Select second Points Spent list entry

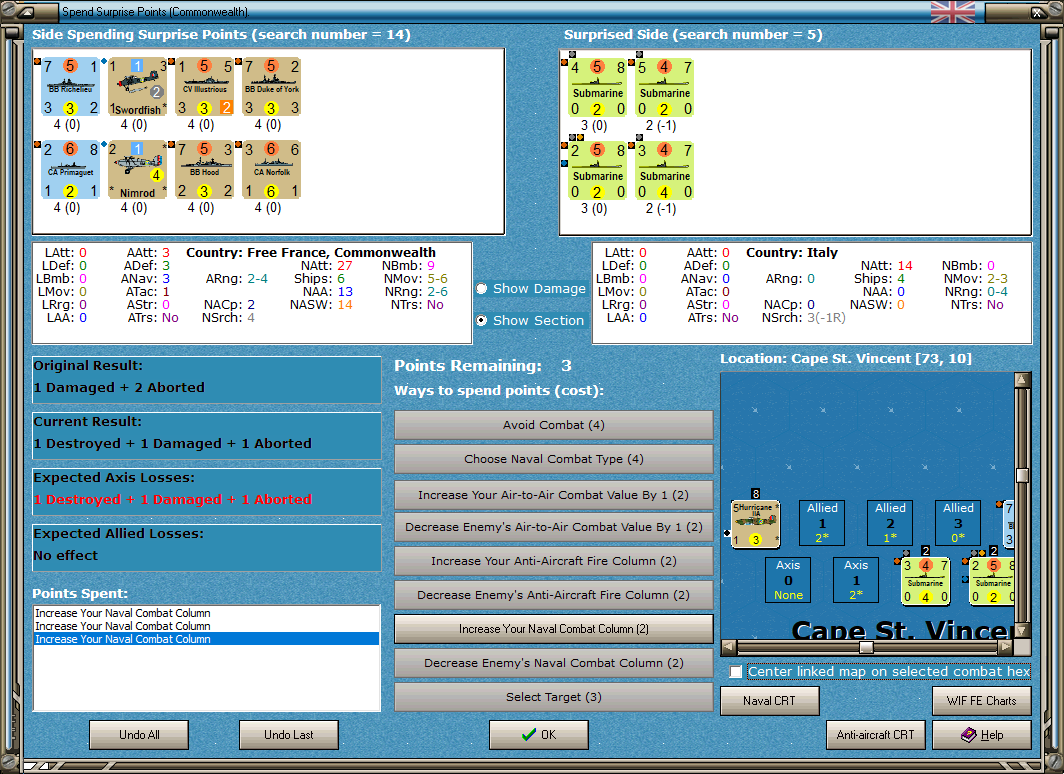tap(206, 626)
